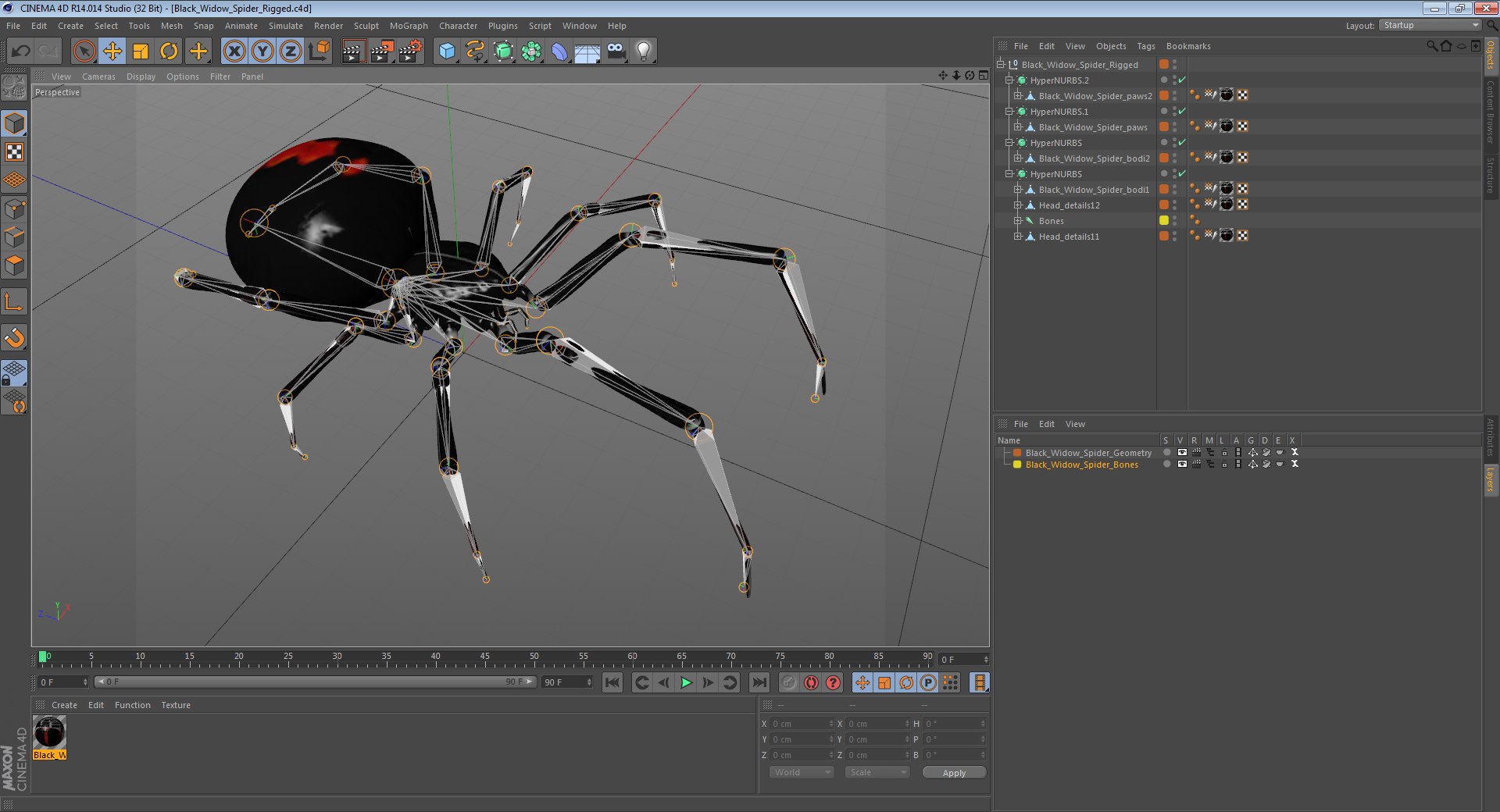The image size is (1500, 812).
Task: Switch to Polygons mode
Action: [x=15, y=265]
